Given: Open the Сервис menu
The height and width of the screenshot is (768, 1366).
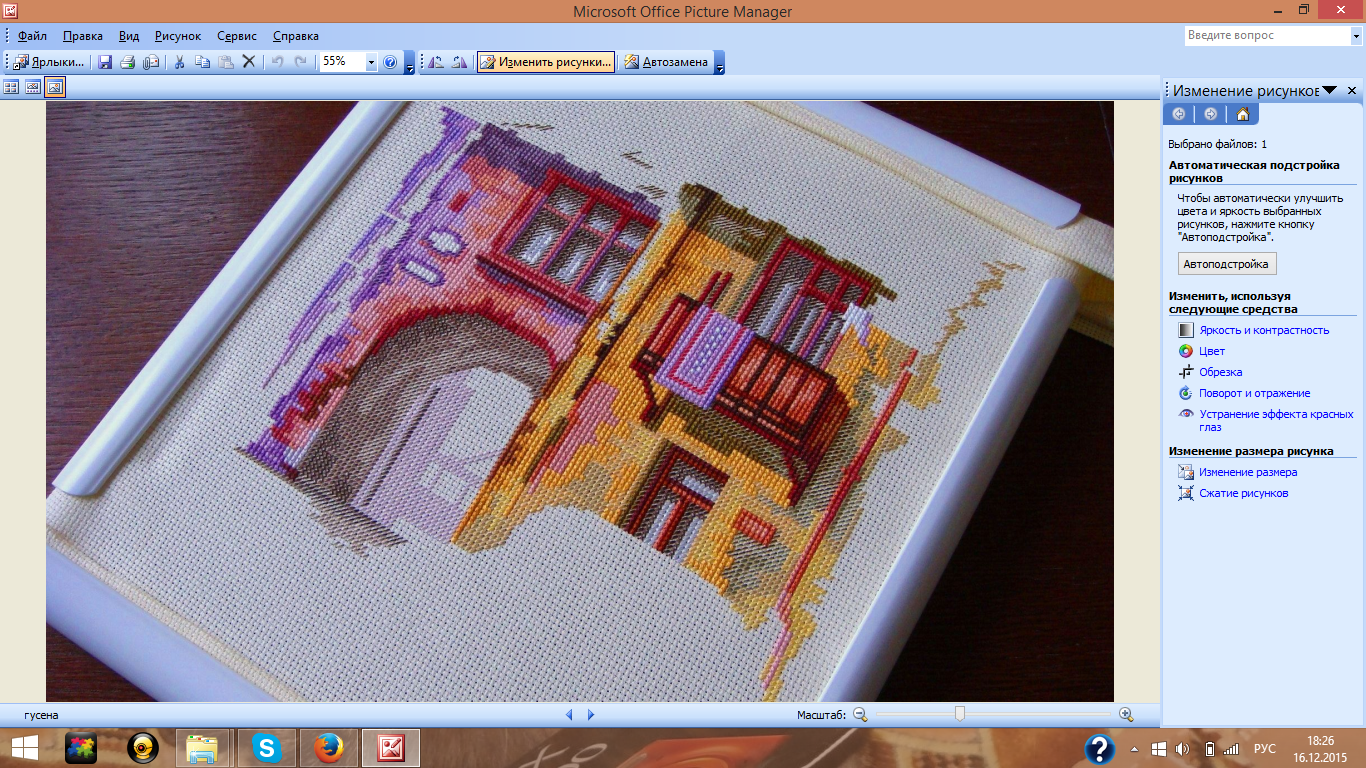Looking at the screenshot, I should pos(237,36).
